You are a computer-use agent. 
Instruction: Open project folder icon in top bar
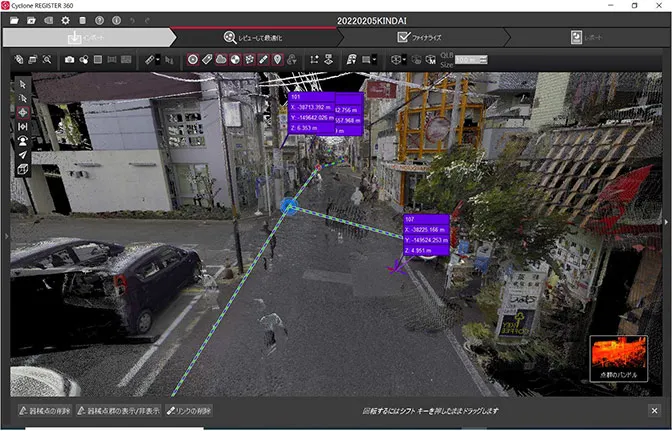pos(14,21)
